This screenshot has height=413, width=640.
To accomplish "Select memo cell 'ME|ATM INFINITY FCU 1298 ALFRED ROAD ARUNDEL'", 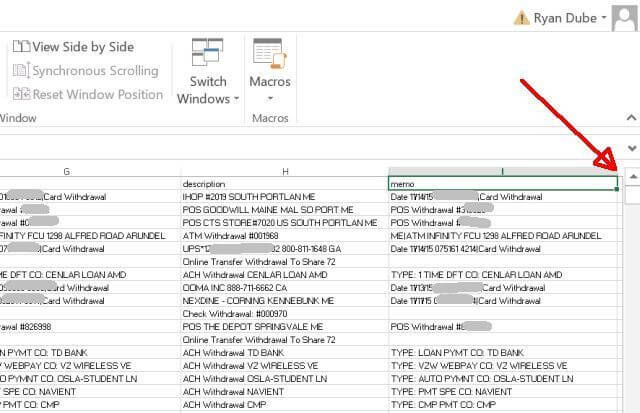I will pyautogui.click(x=503, y=236).
